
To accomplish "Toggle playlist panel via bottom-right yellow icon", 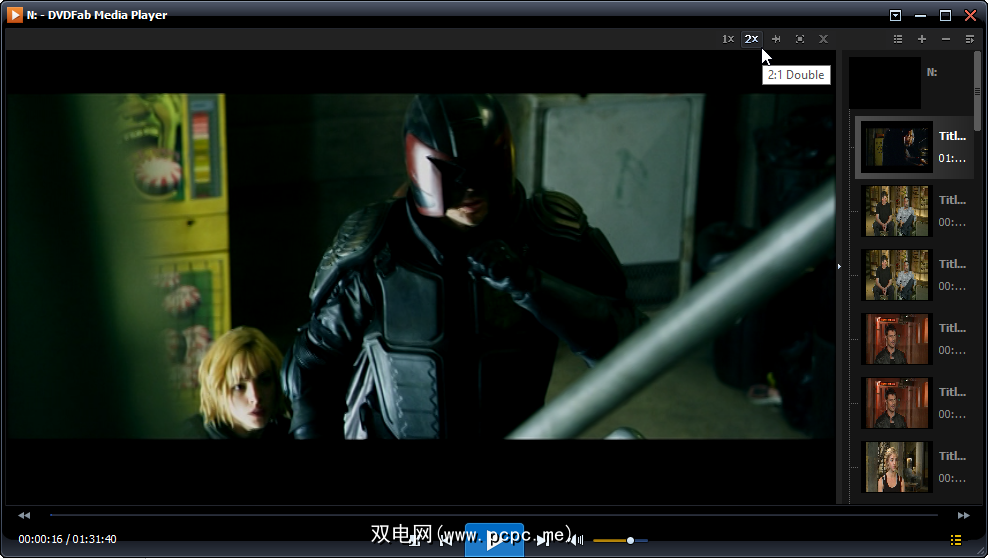I will 956,540.
